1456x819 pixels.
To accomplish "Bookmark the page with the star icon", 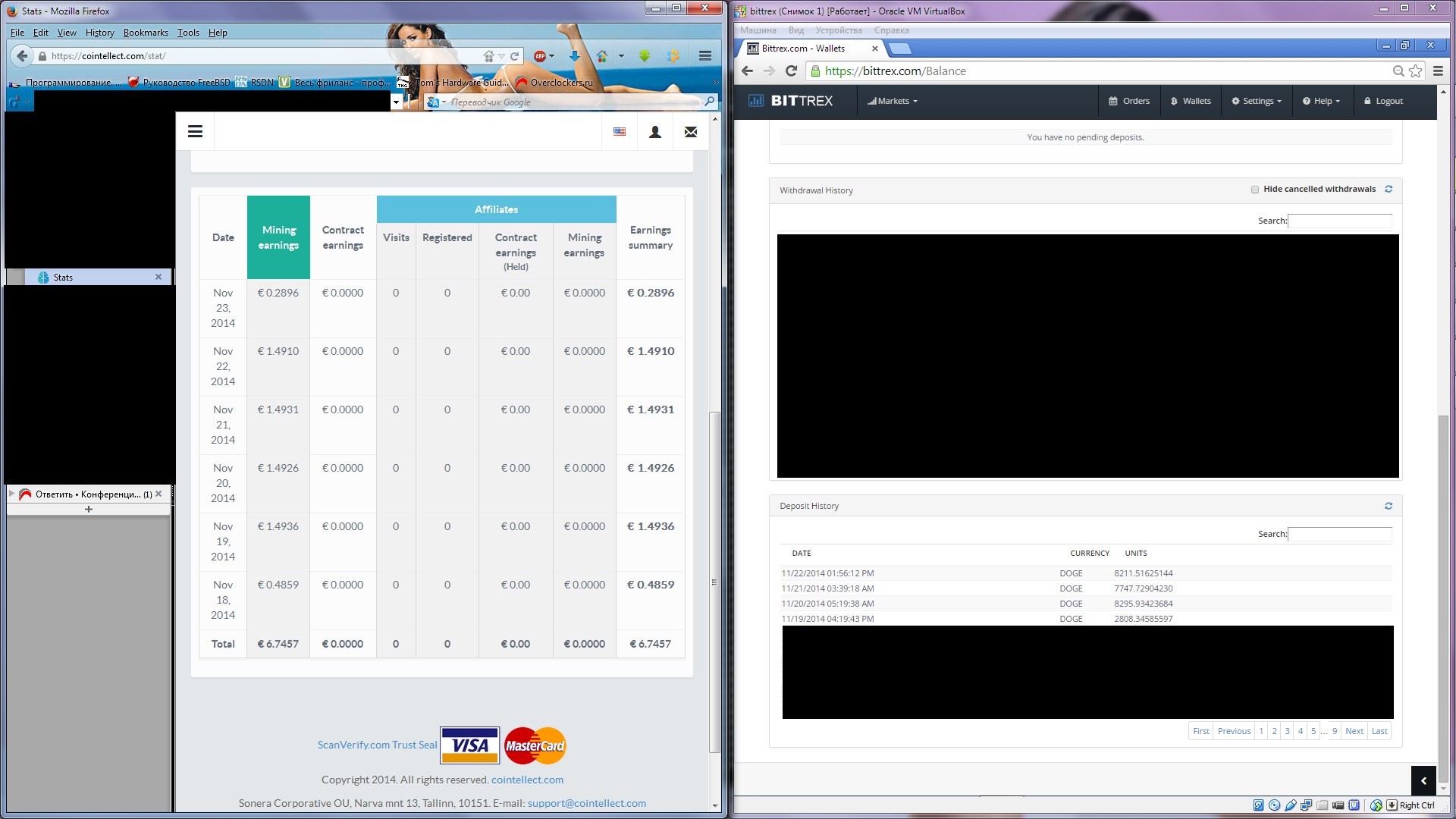I will (x=1416, y=71).
